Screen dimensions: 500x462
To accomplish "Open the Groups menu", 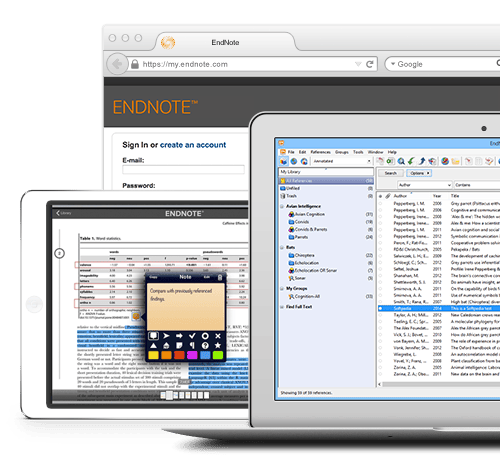I will pyautogui.click(x=342, y=152).
